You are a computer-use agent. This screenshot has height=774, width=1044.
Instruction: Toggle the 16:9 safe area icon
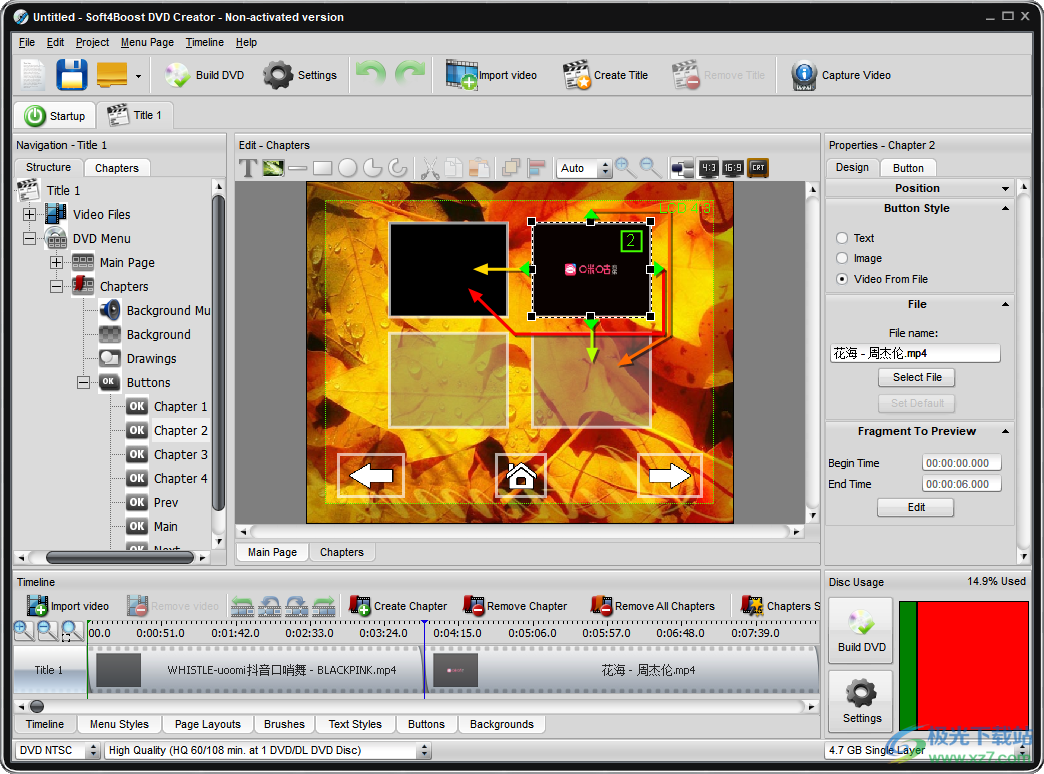[x=732, y=168]
